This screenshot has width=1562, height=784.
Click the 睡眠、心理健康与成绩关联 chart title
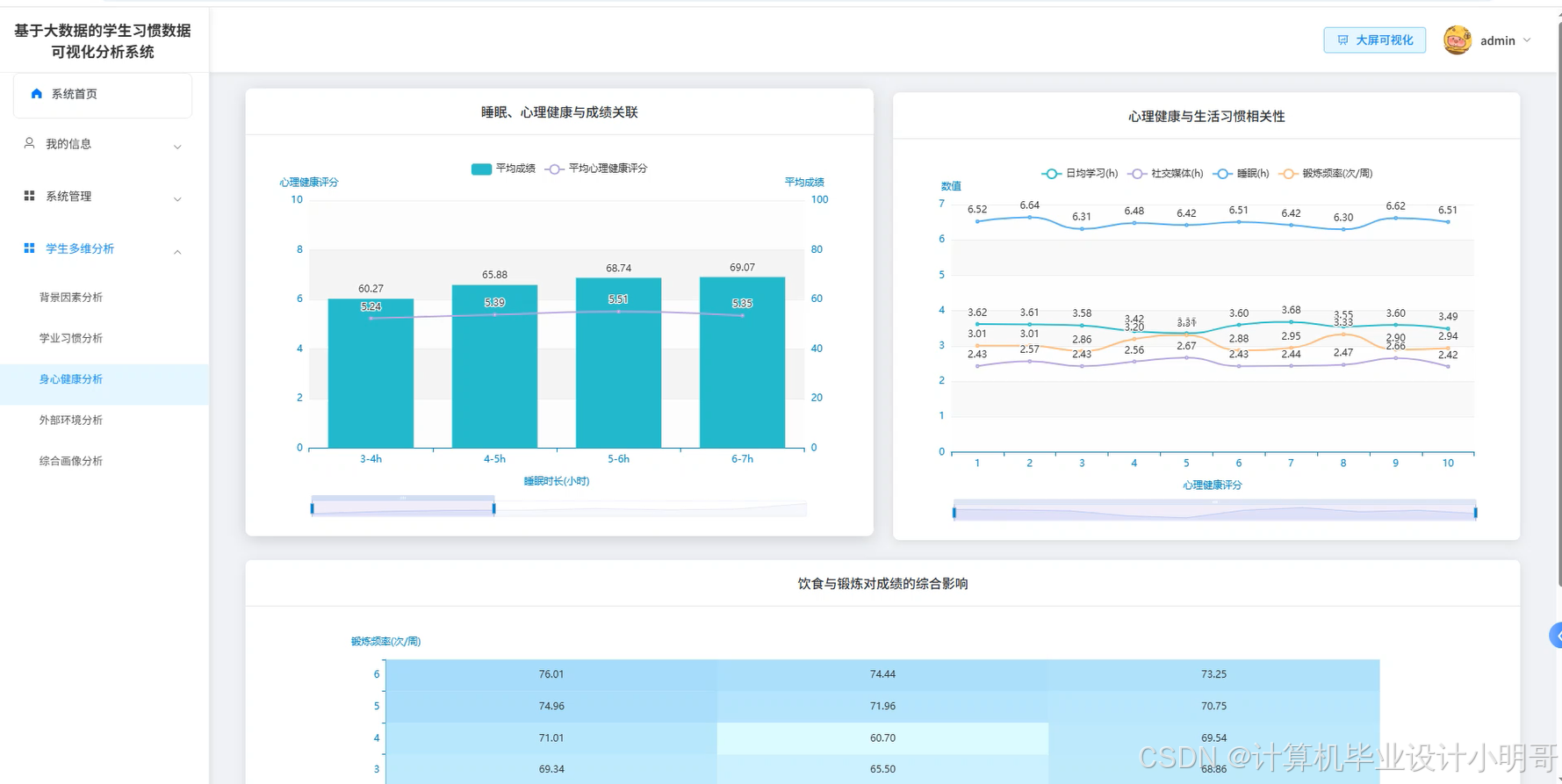click(x=559, y=112)
